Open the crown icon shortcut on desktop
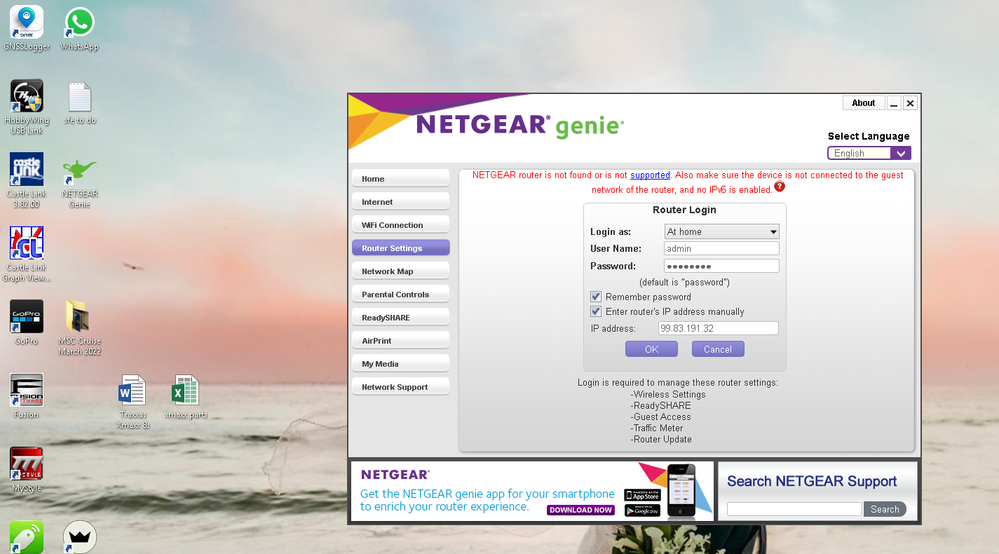 80,537
